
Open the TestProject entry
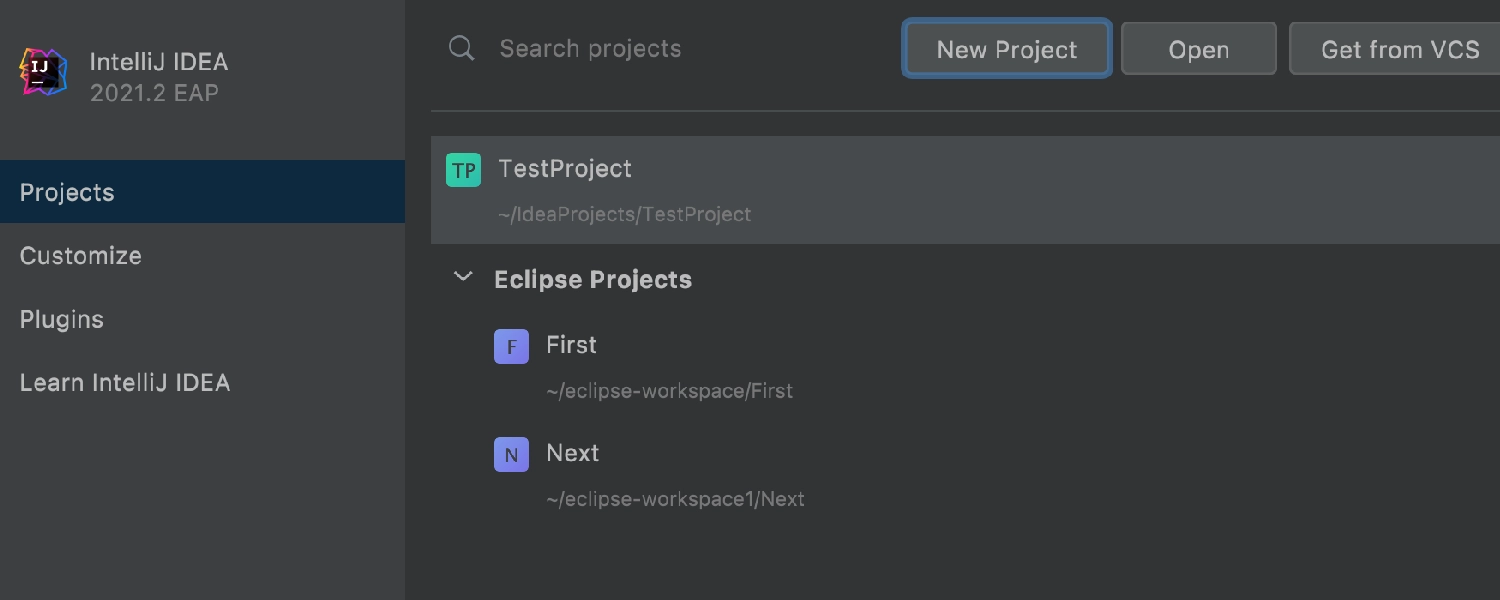(965, 190)
